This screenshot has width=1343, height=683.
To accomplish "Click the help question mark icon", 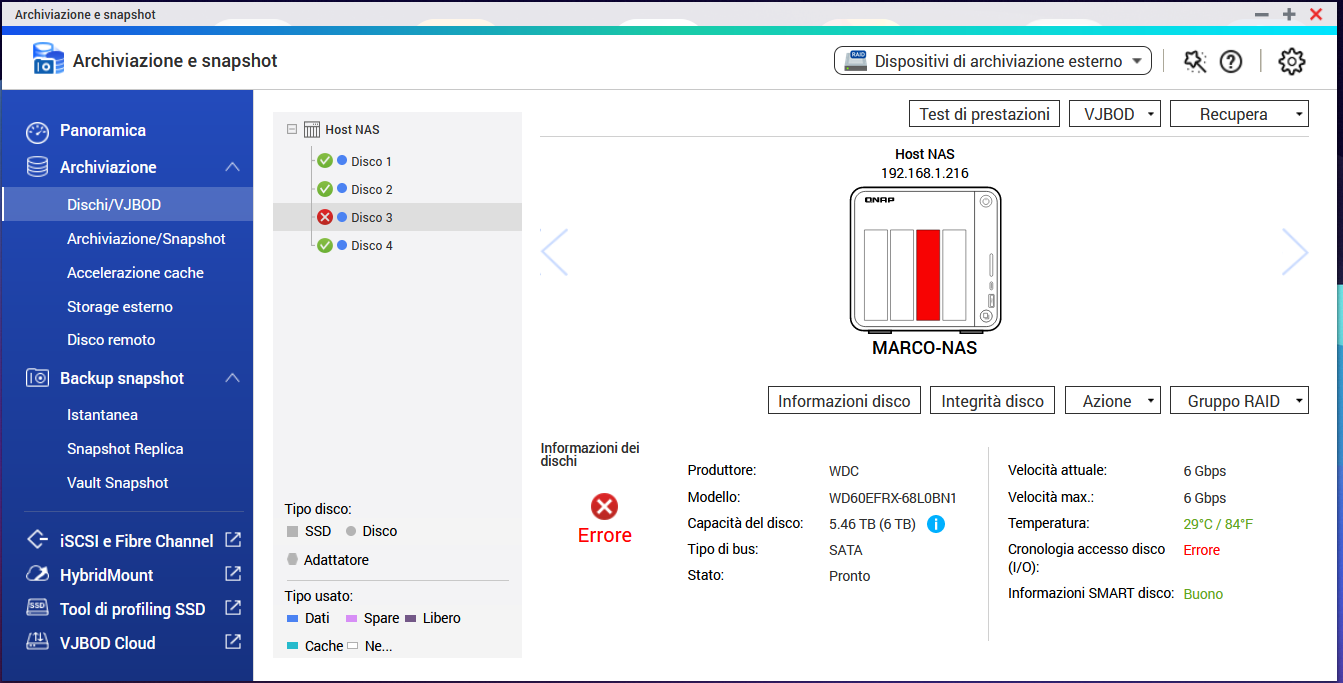I will tap(1231, 61).
